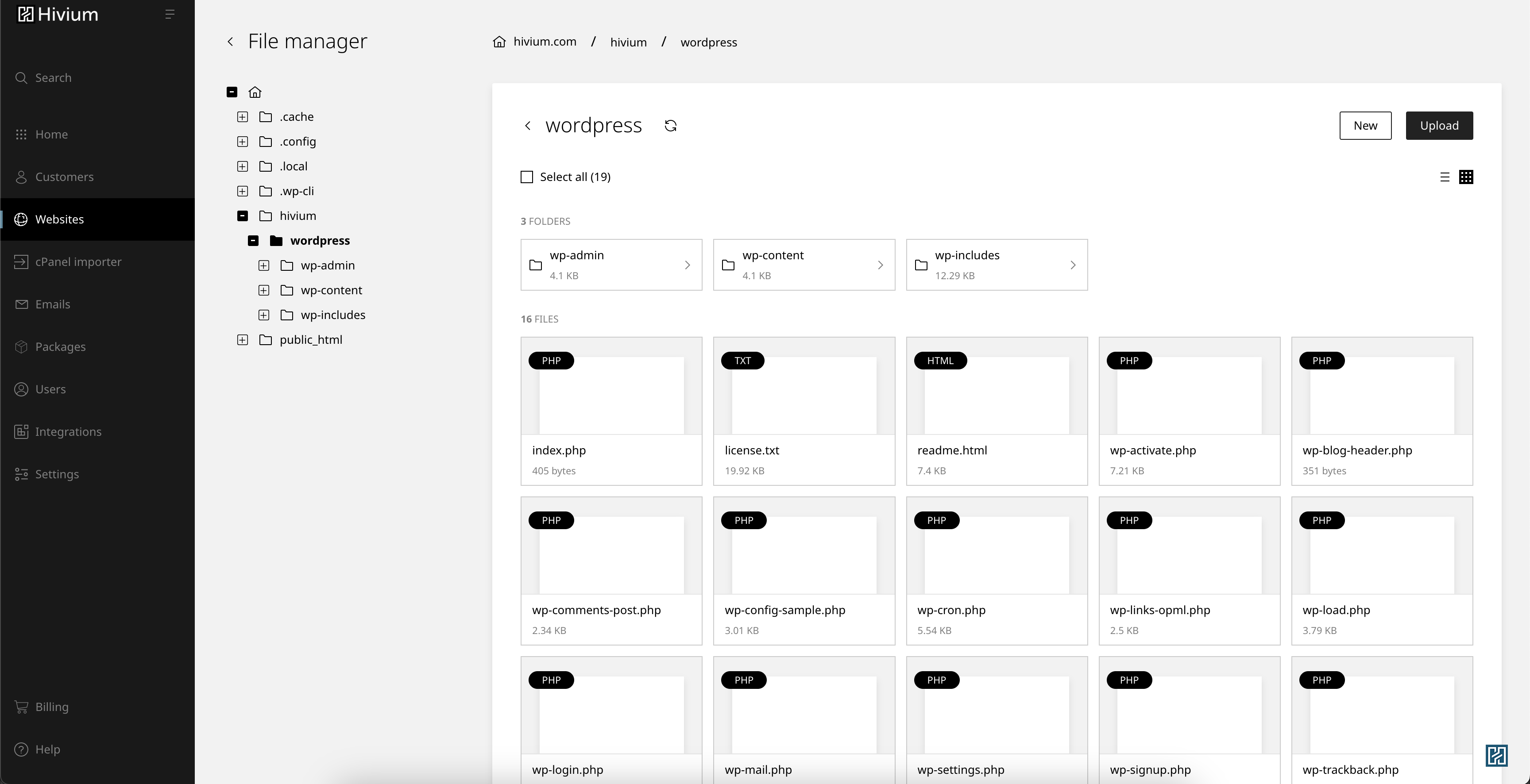
Task: Click the Settings sliders icon
Action: (x=21, y=474)
